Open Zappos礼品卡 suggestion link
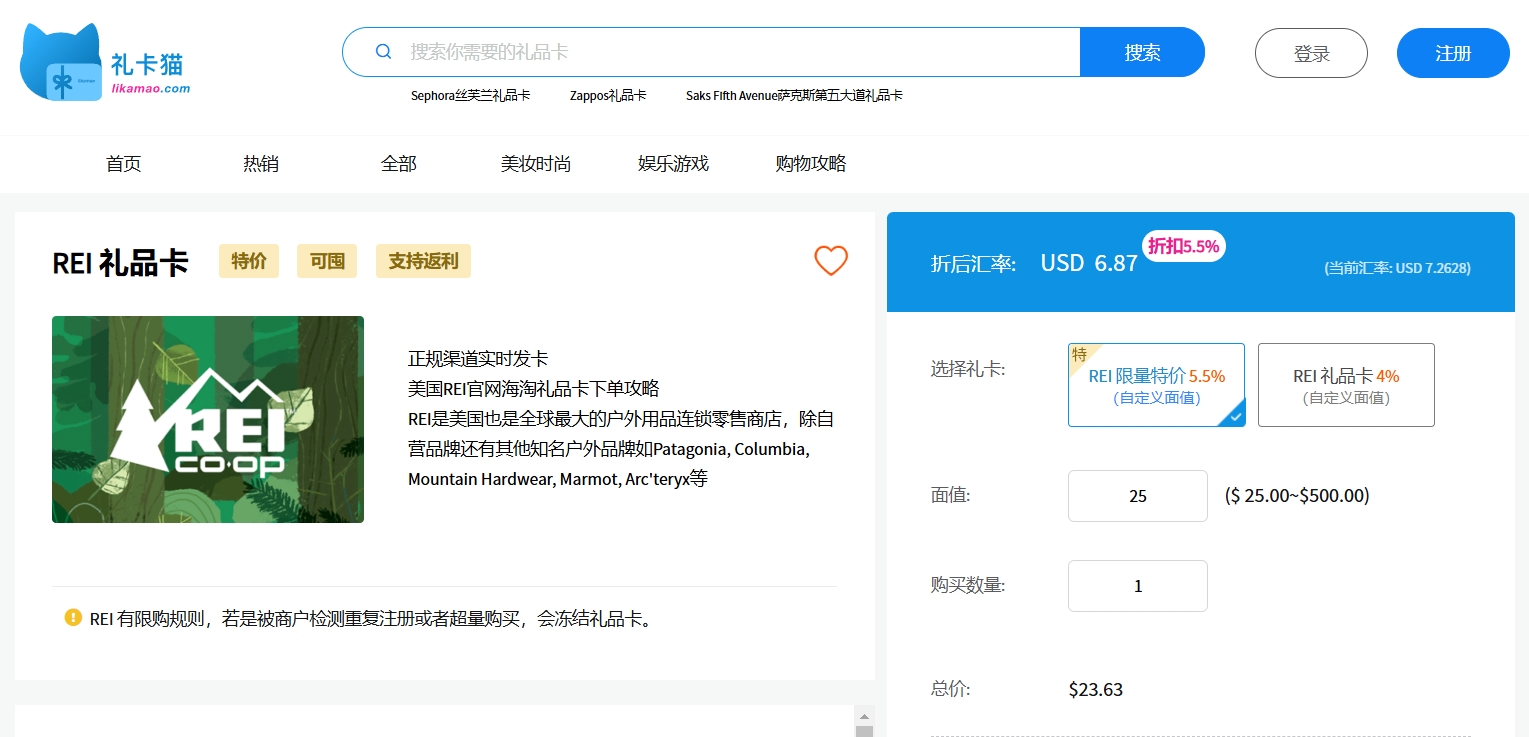The width and height of the screenshot is (1529, 737). tap(608, 96)
